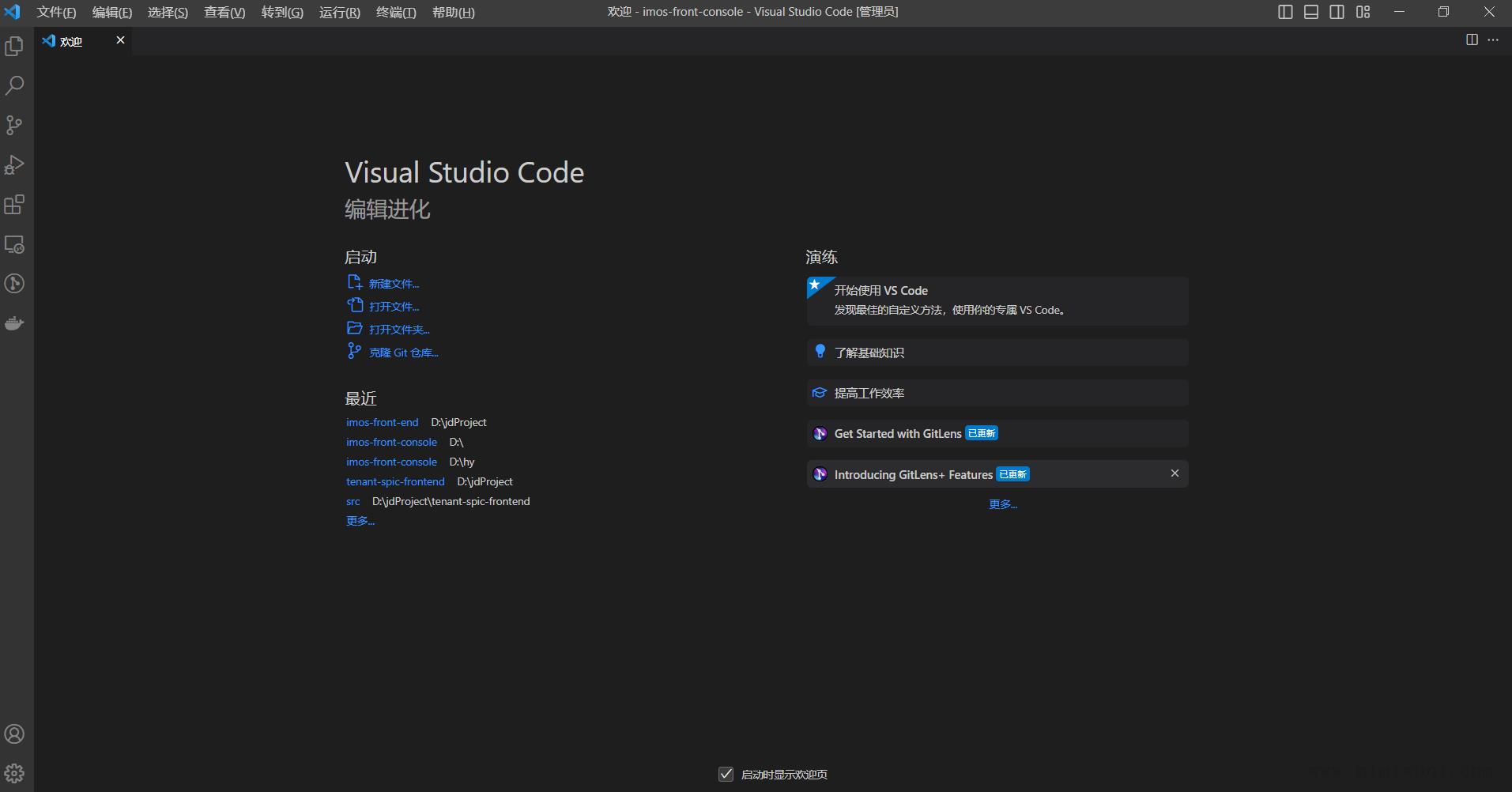
Task: Open the 帮助(H) menu
Action: [x=454, y=13]
